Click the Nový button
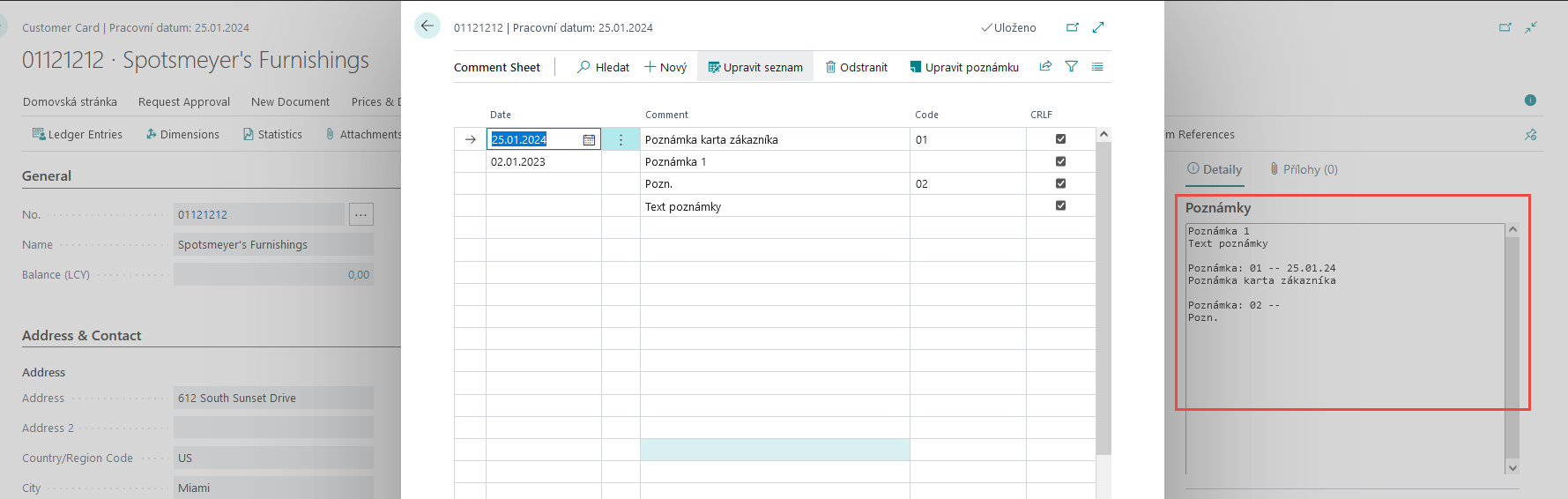This screenshot has width=1568, height=499. 665,67
